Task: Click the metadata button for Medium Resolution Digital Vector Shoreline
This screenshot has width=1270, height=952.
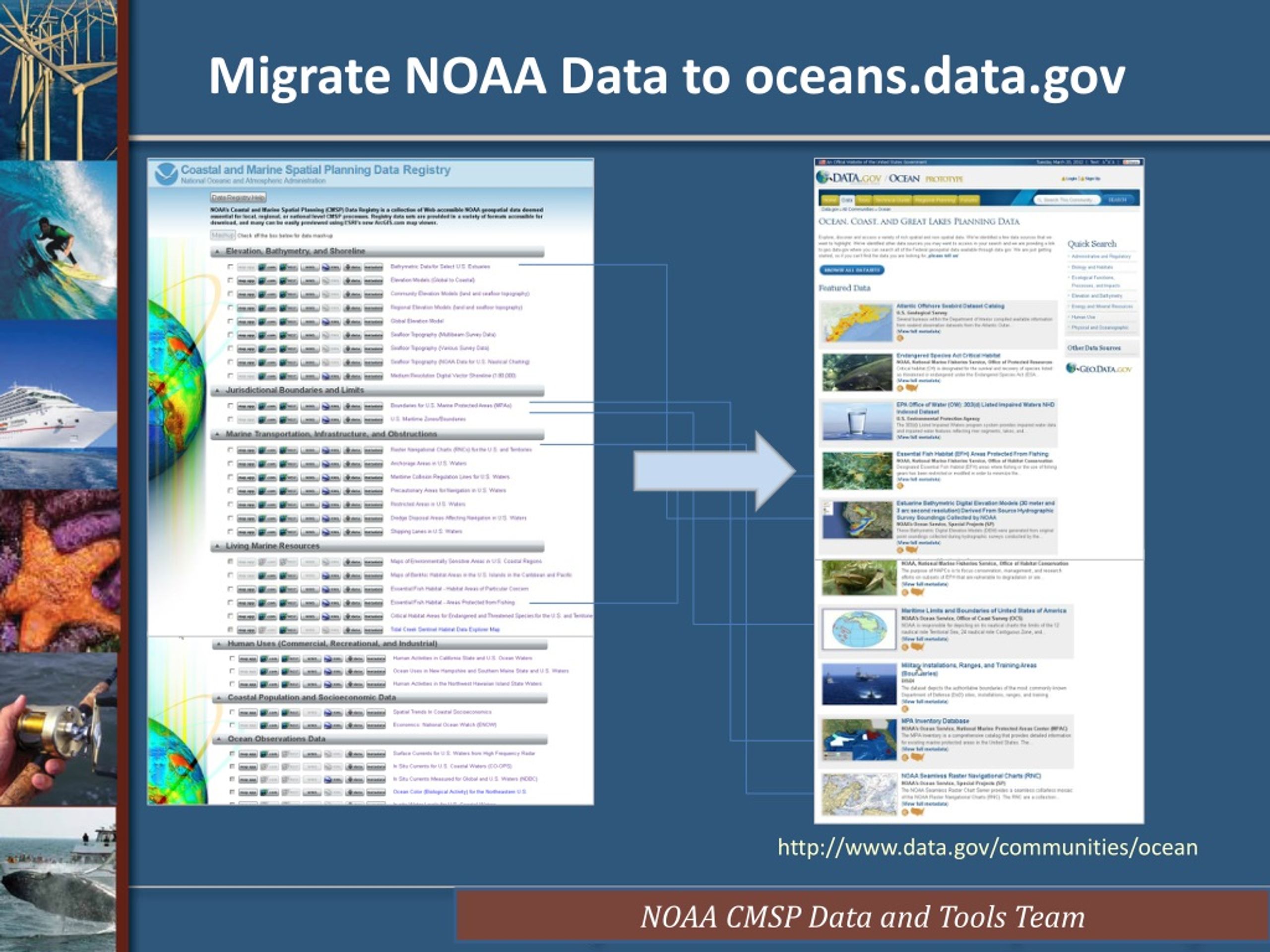Action: coord(374,376)
